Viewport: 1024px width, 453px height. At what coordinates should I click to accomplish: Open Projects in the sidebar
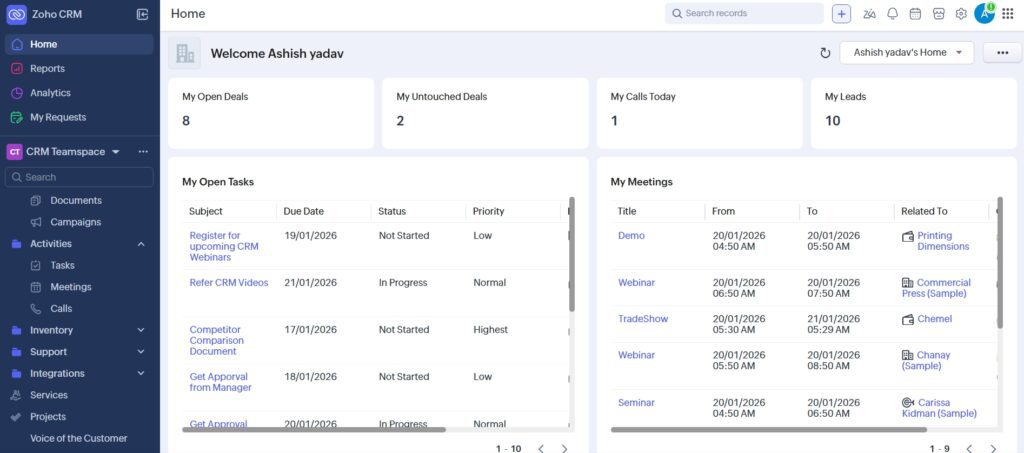48,416
